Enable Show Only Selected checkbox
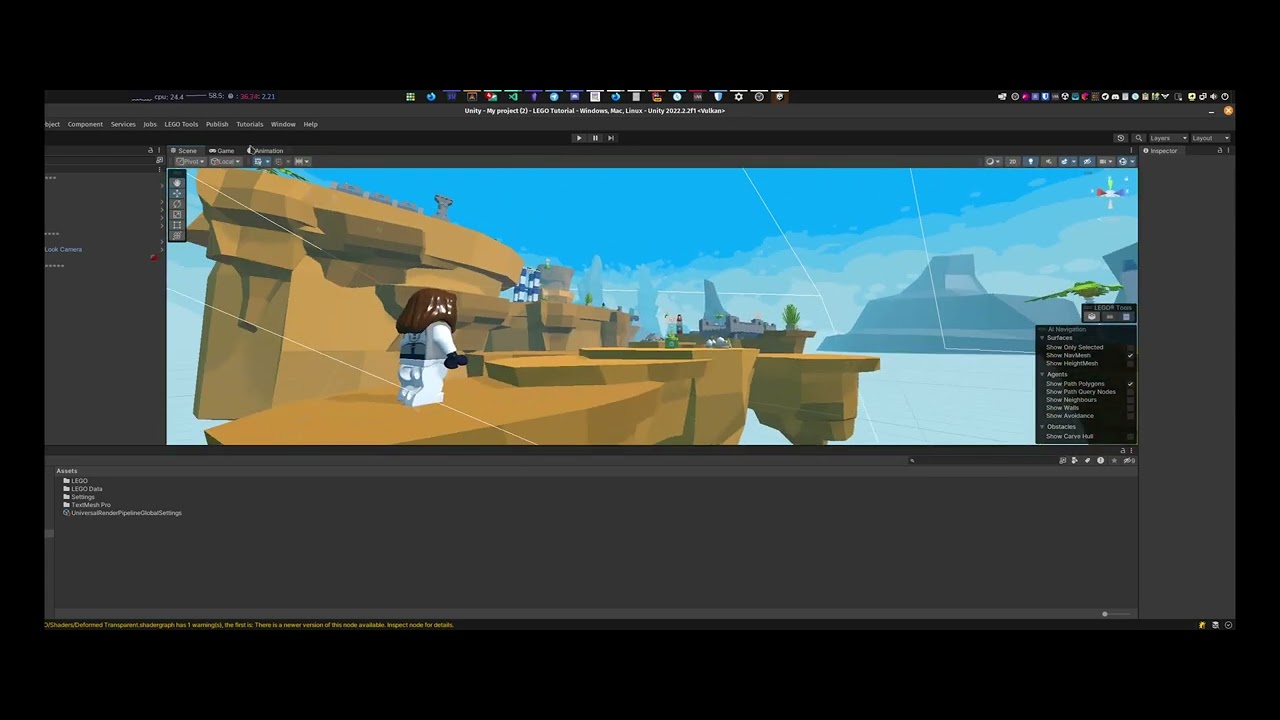This screenshot has width=1280, height=720. [1131, 347]
